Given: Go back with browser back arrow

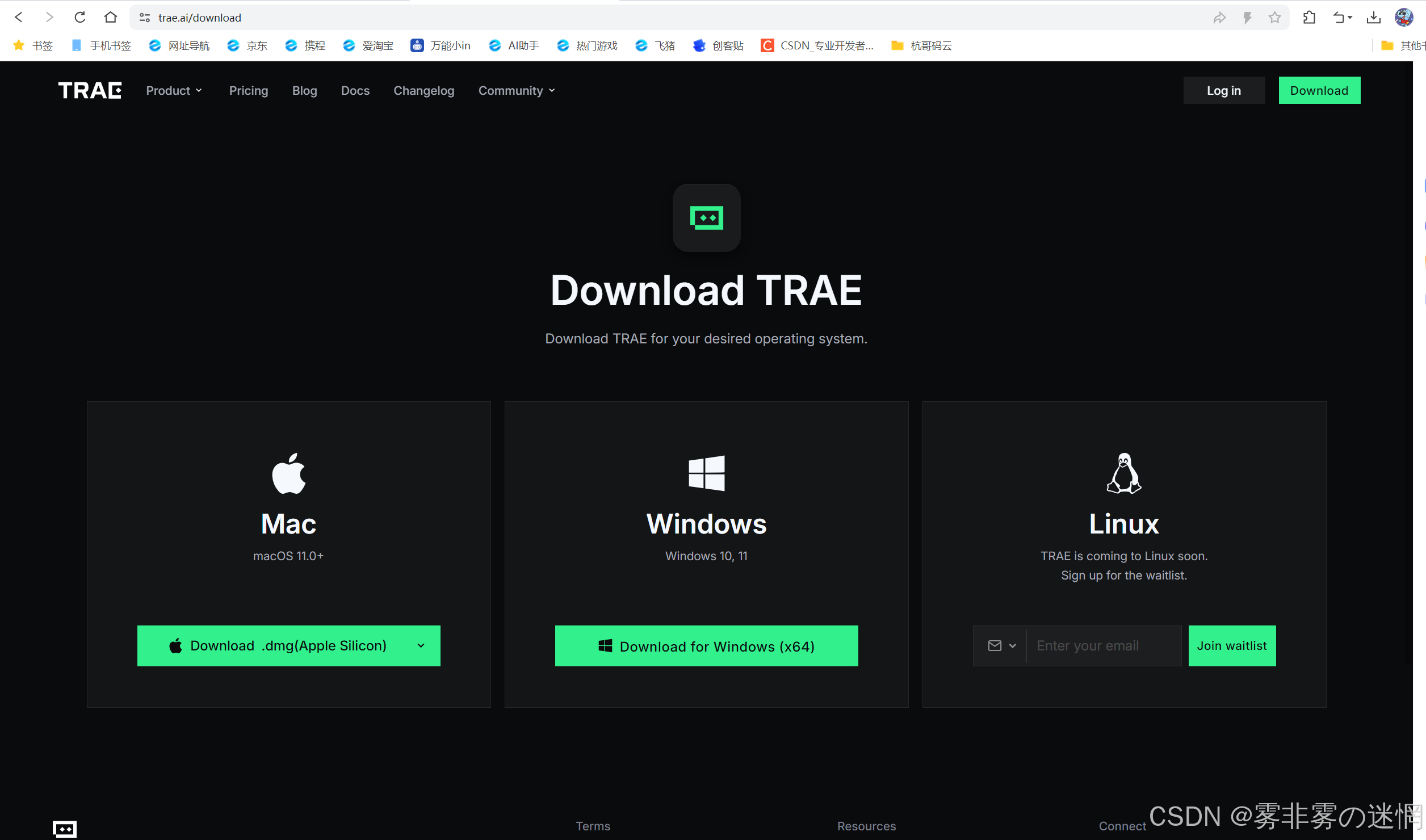Looking at the screenshot, I should tap(19, 18).
